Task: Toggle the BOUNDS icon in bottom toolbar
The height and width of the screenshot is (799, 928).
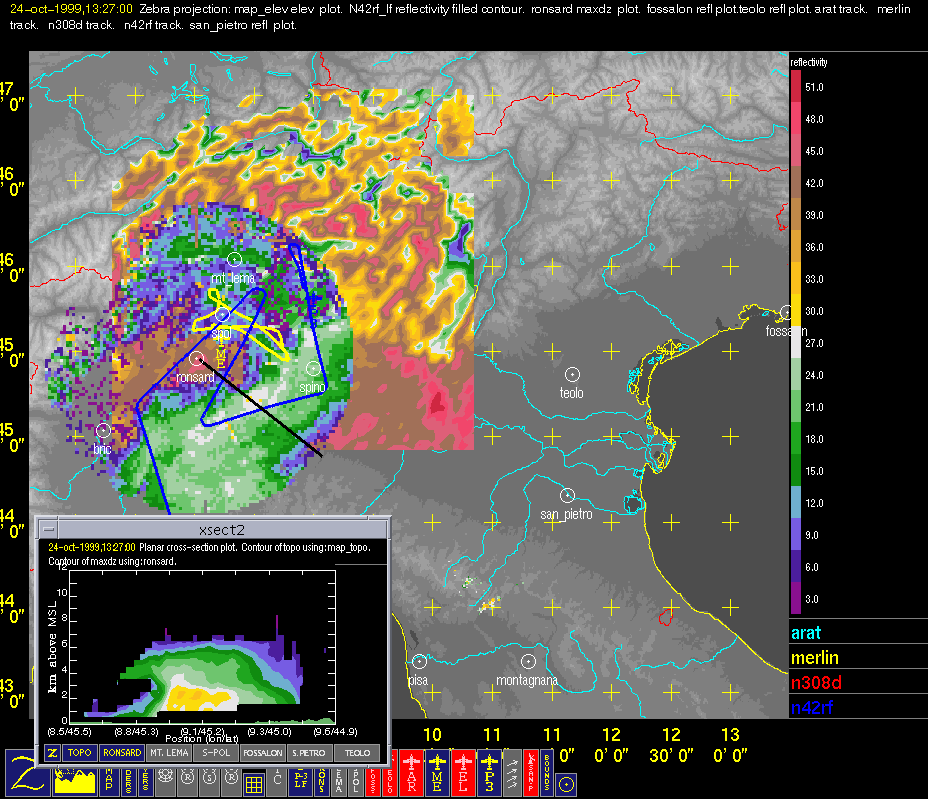Action: coord(547,772)
